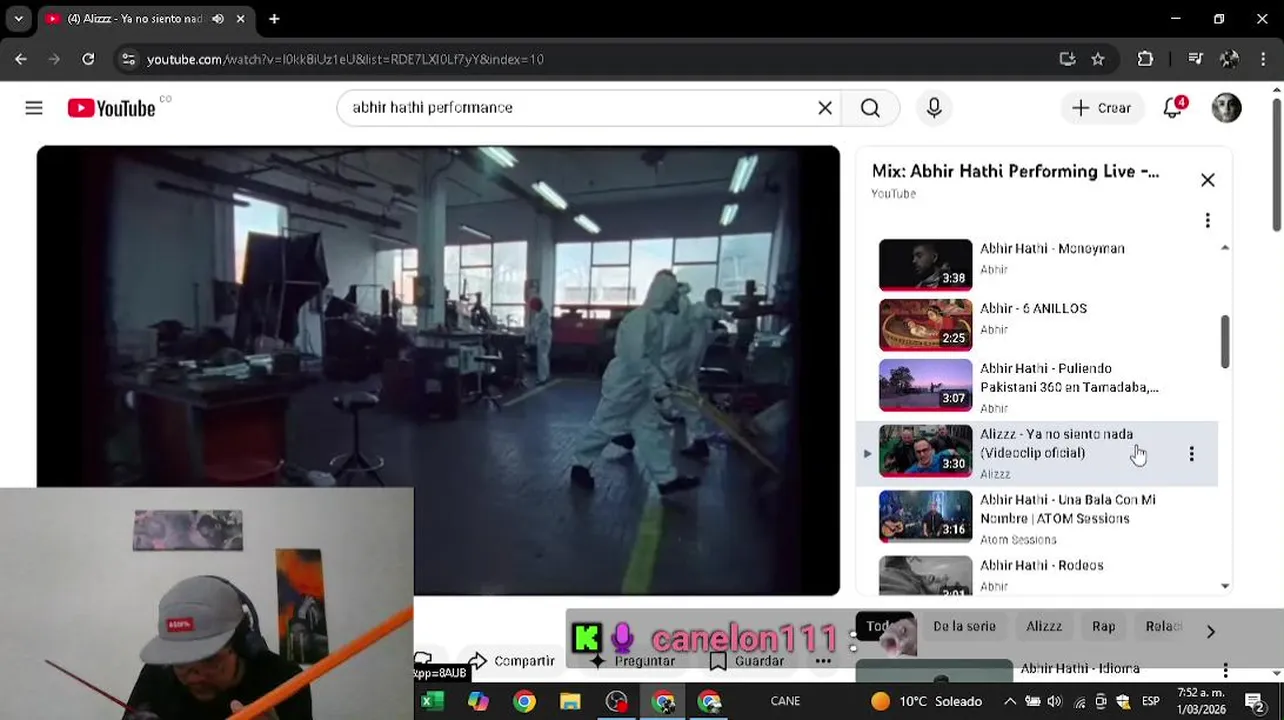Click 'Atom Sessions' channel name
Screen dimensions: 1284x720
pos(1018,540)
